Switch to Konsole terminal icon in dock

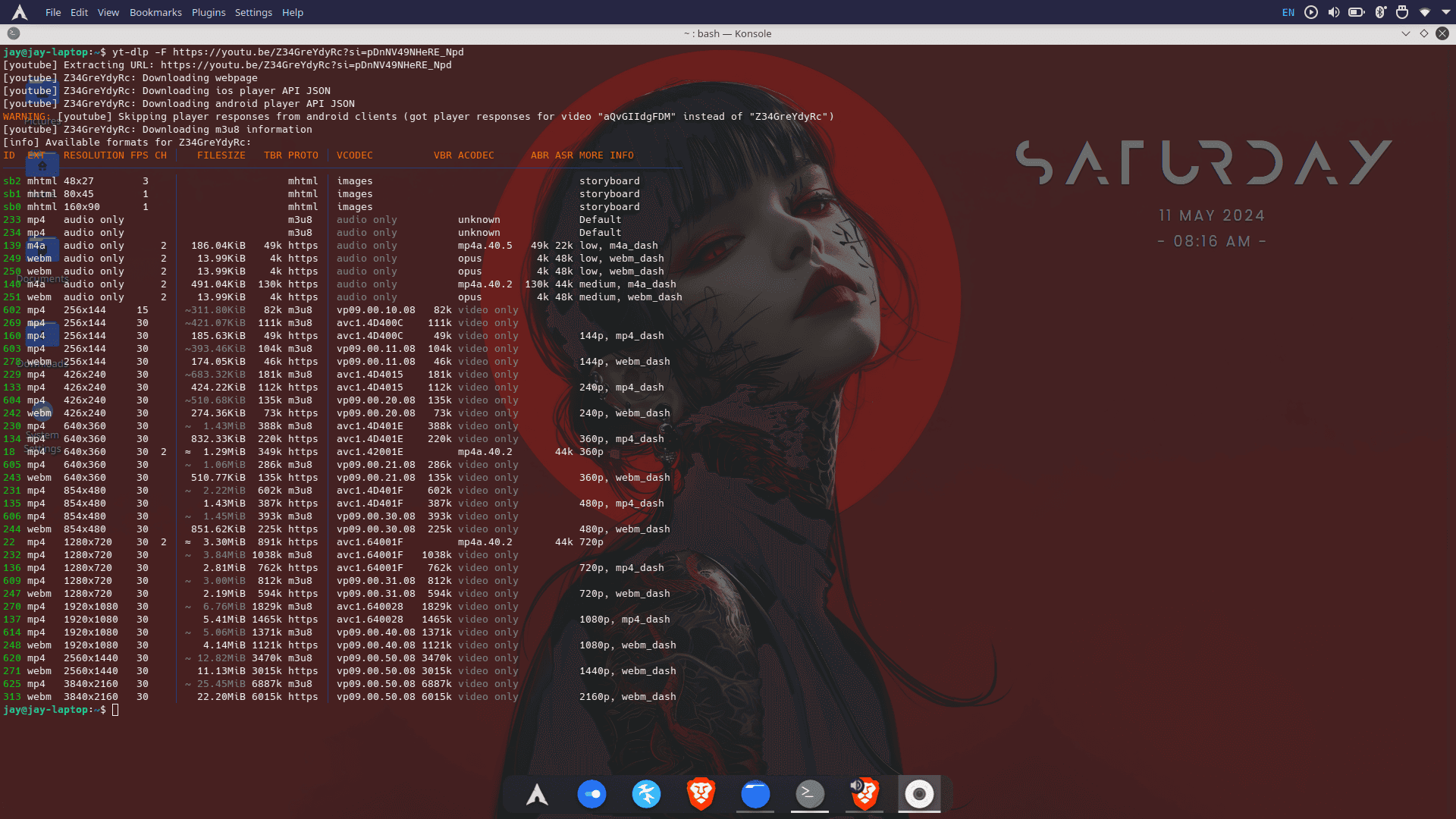(810, 794)
